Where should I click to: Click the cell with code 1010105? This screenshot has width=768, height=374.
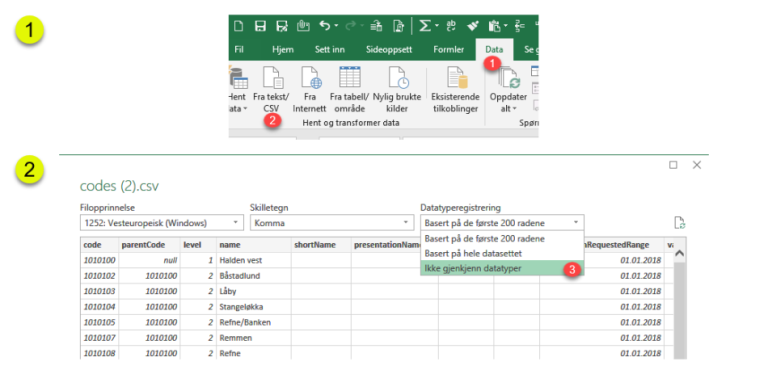tap(99, 323)
